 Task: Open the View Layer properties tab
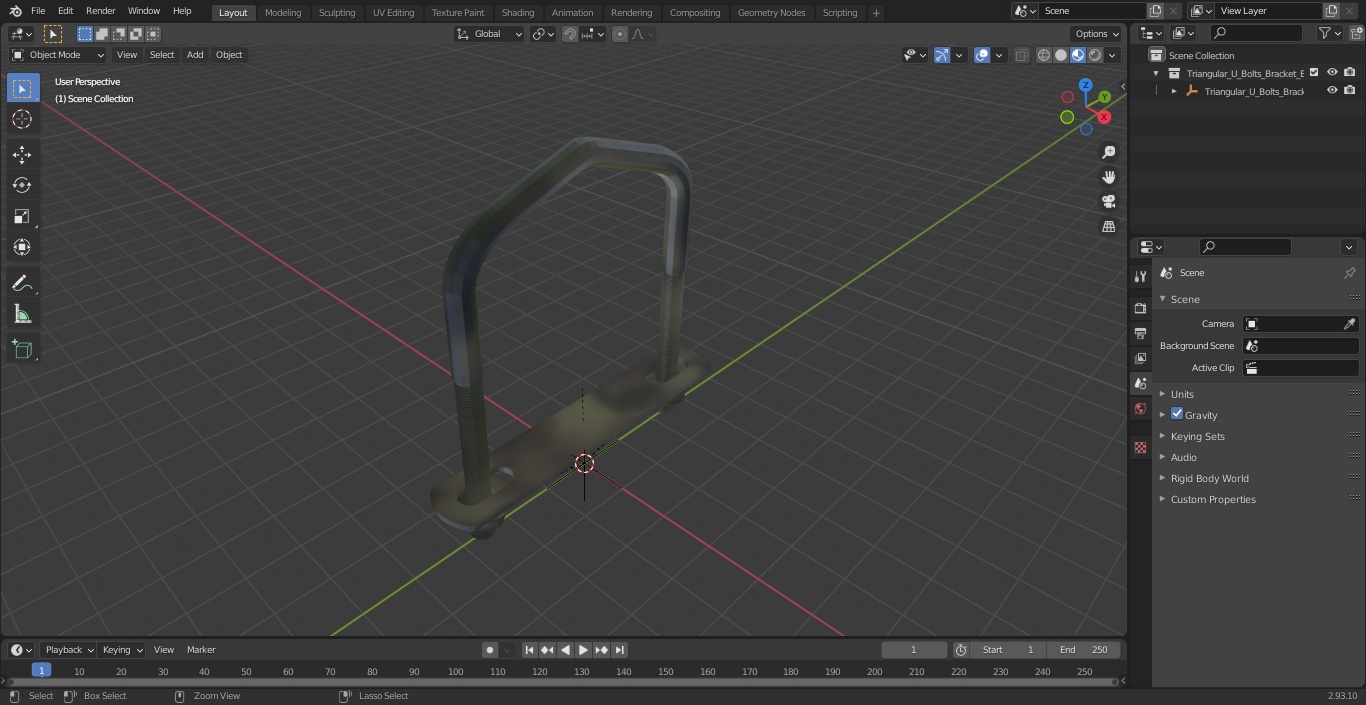(1140, 358)
